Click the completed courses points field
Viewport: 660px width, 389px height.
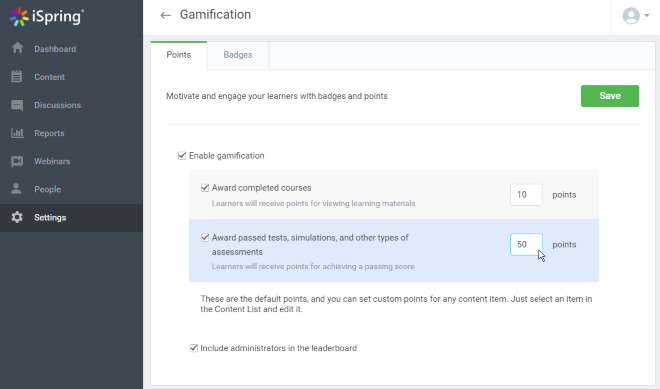pyautogui.click(x=526, y=194)
